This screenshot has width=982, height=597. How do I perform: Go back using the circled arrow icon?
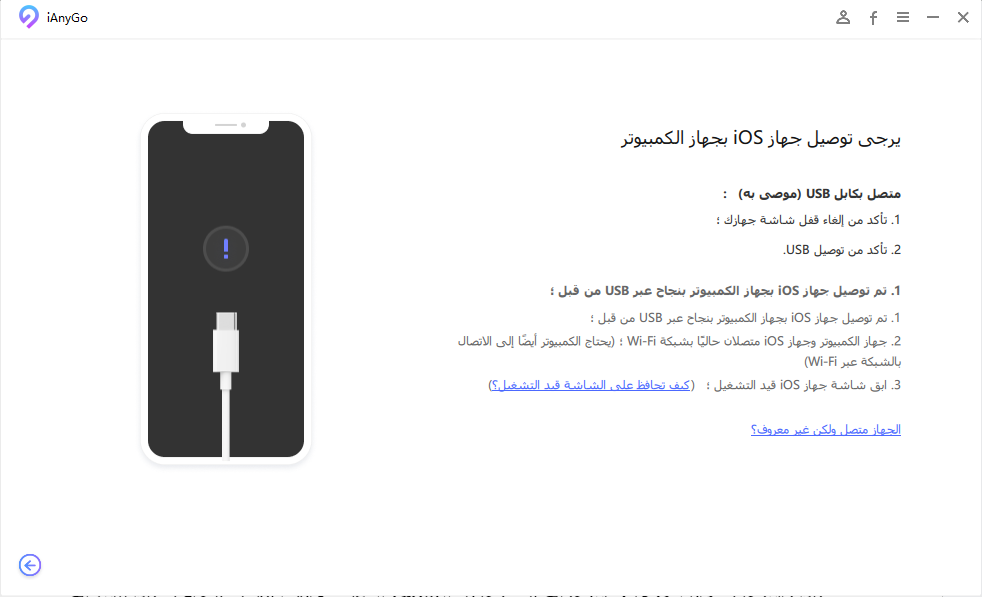[x=30, y=565]
